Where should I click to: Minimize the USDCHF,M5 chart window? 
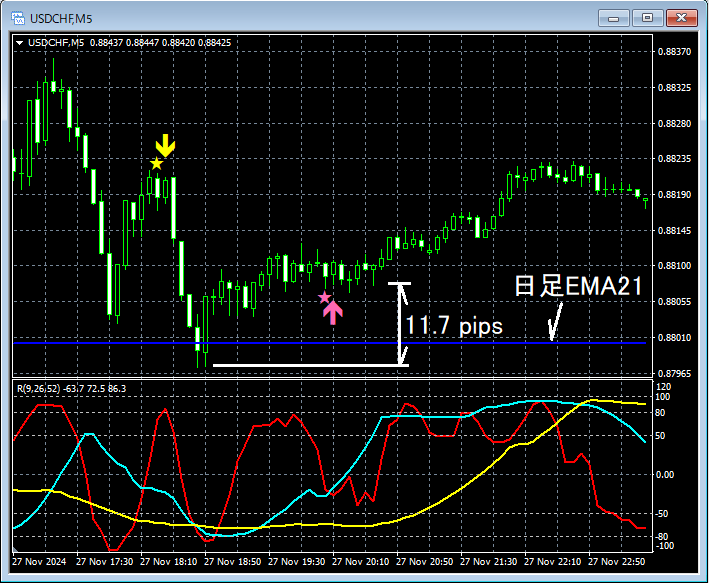[x=614, y=19]
